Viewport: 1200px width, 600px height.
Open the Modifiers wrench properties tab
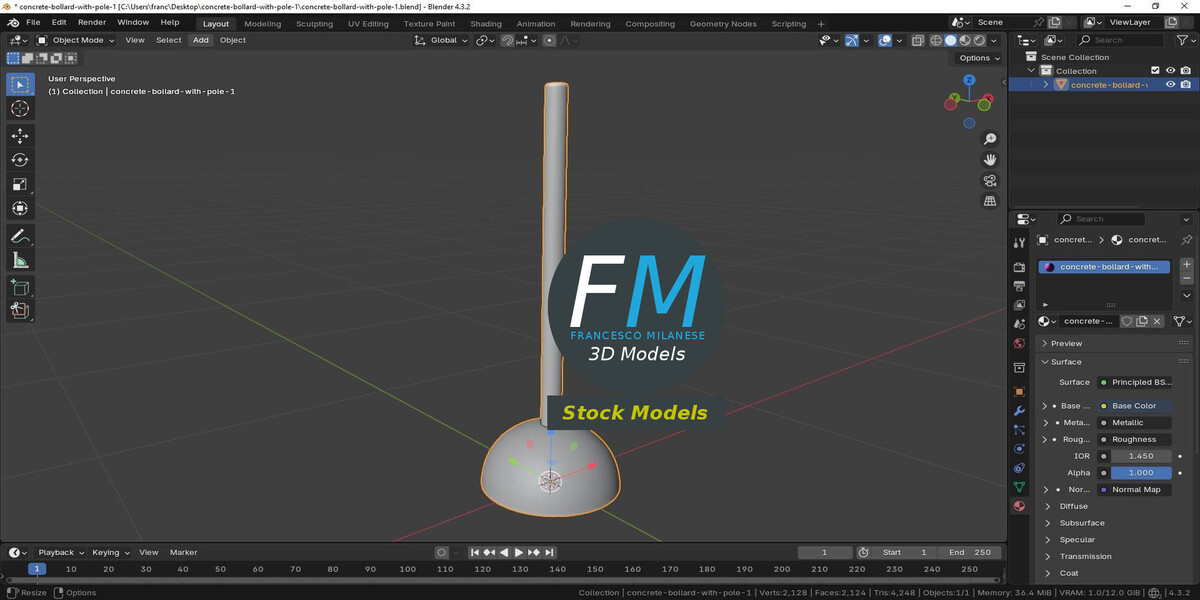[1019, 410]
